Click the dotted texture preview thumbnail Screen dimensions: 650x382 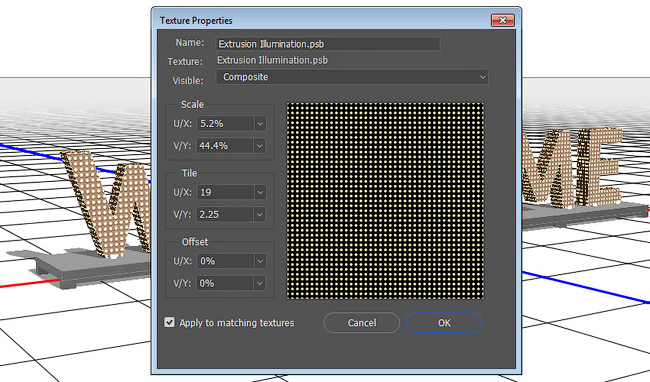(x=385, y=201)
